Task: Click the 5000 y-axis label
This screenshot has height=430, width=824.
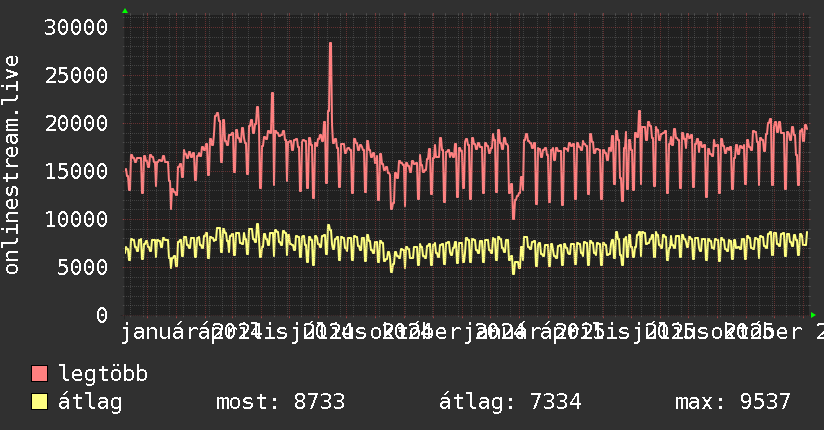Action: 83,267
